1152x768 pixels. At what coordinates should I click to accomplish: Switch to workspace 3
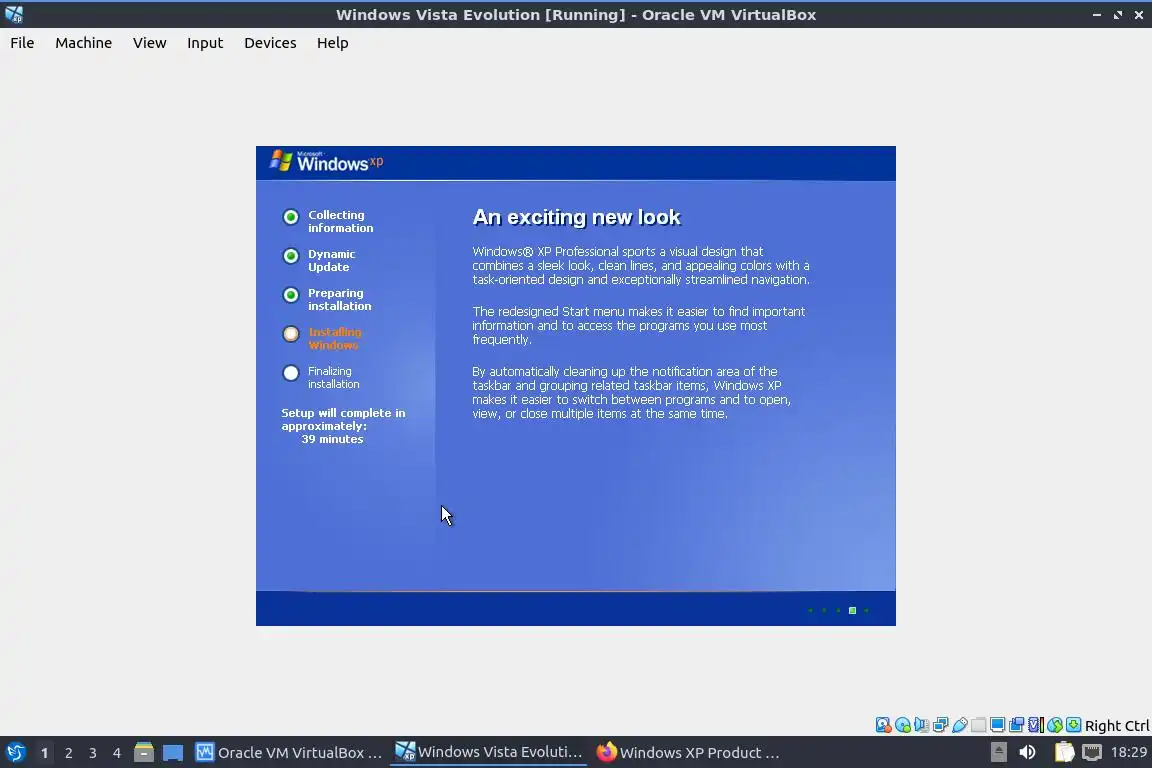93,753
